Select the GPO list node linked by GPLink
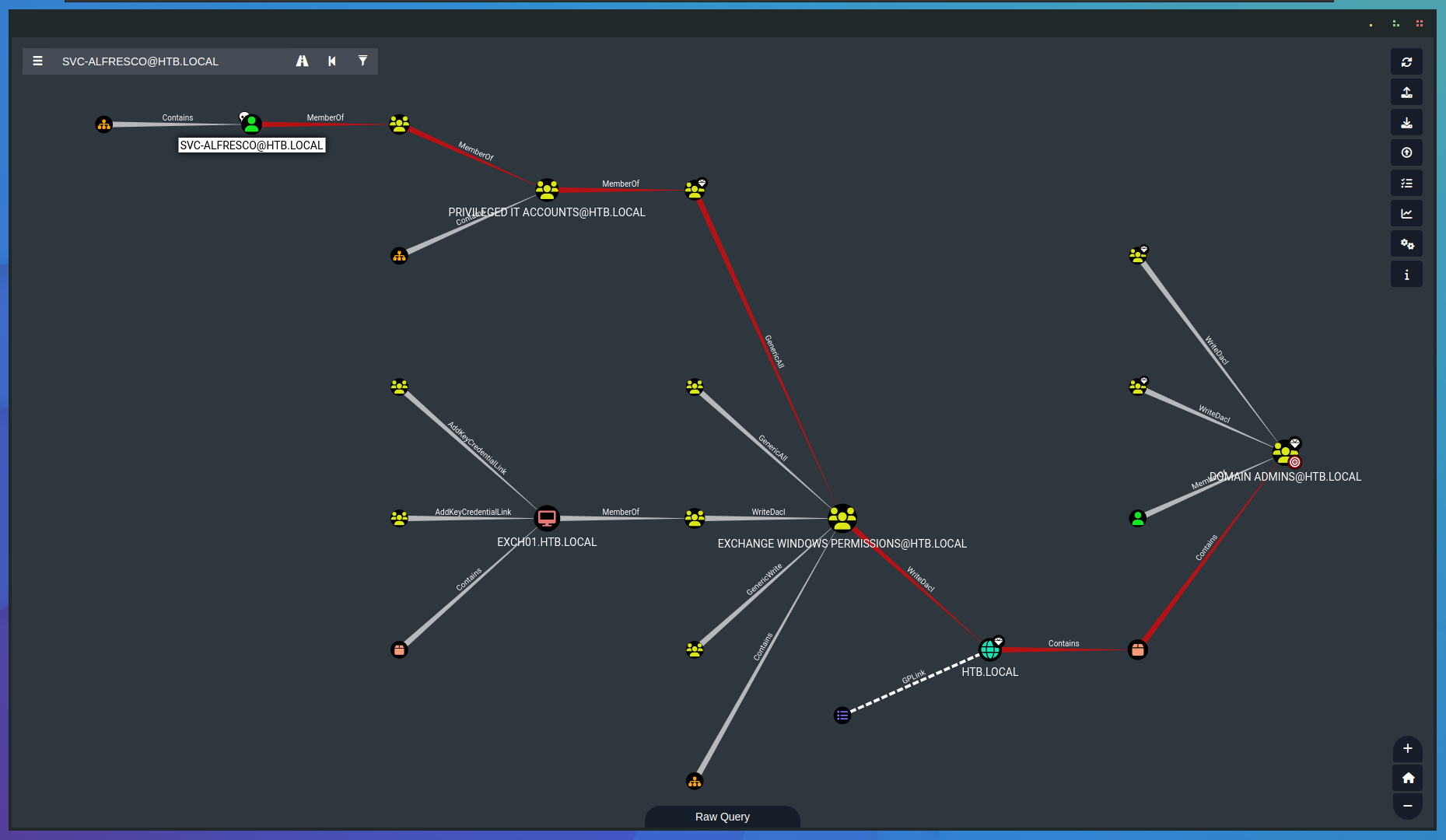 tap(842, 715)
